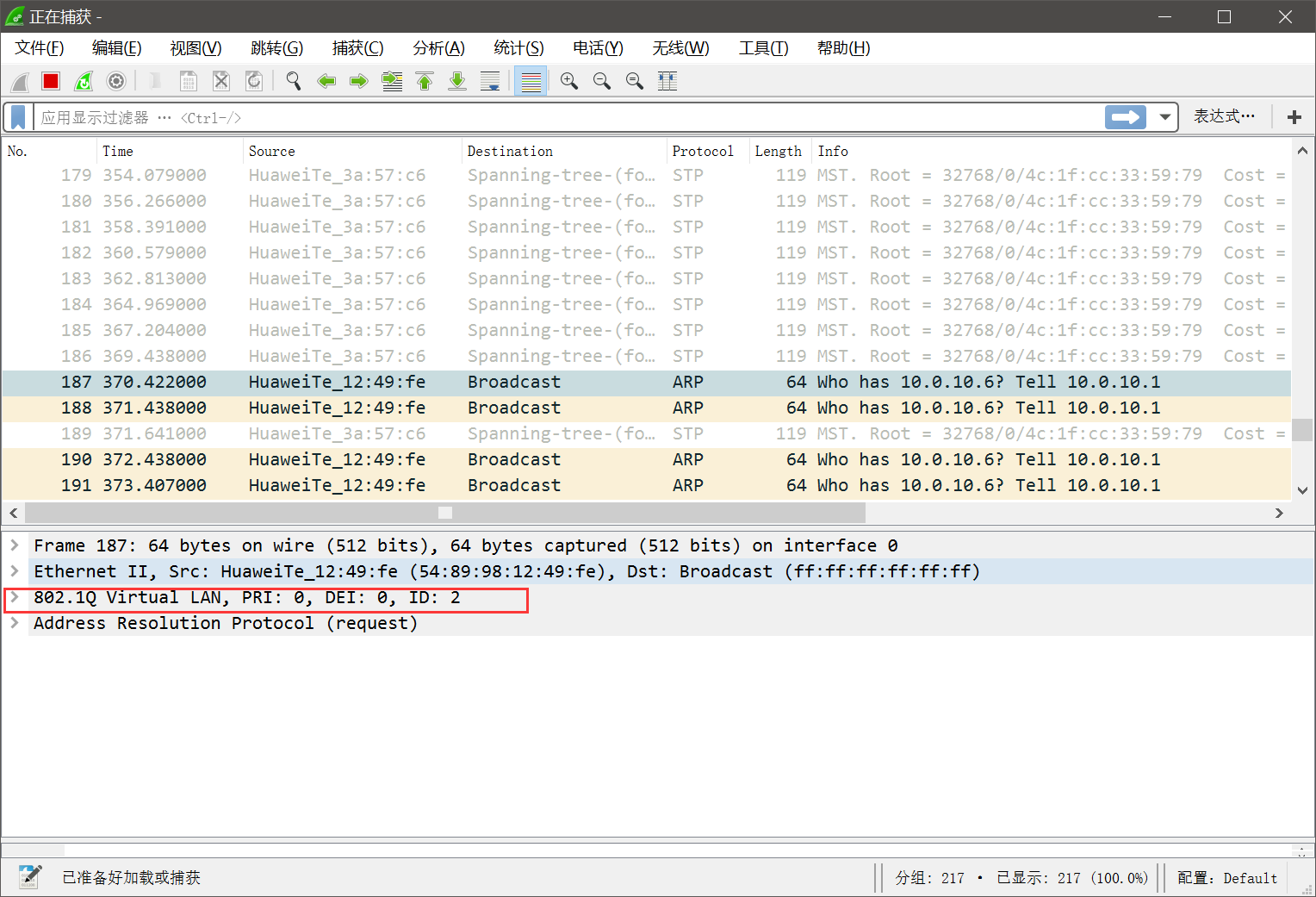This screenshot has height=897, width=1316.
Task: Go forward to next packet arrow
Action: (x=359, y=82)
